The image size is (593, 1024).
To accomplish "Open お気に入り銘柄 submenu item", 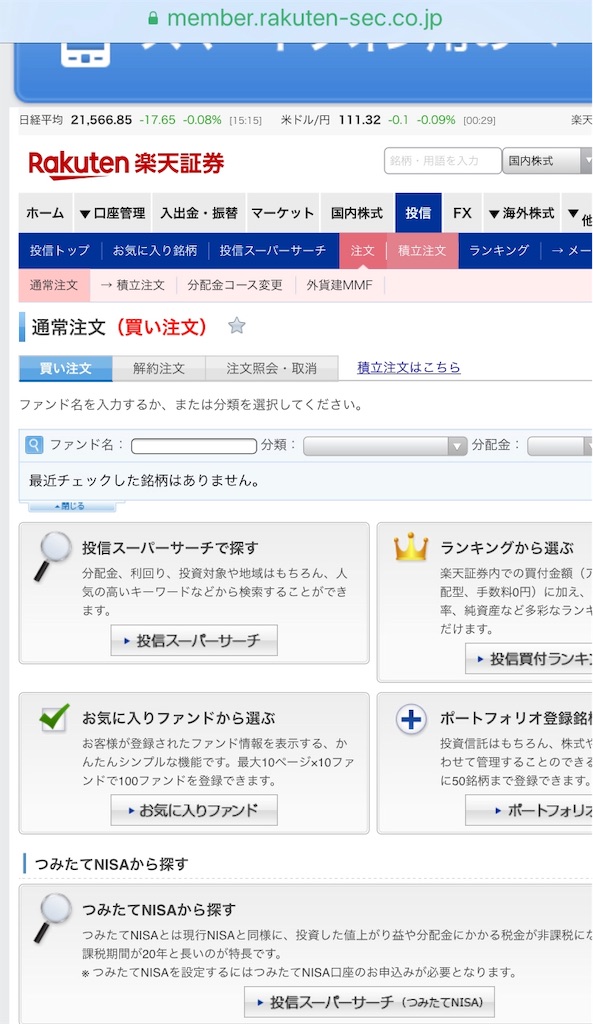I will point(155,251).
